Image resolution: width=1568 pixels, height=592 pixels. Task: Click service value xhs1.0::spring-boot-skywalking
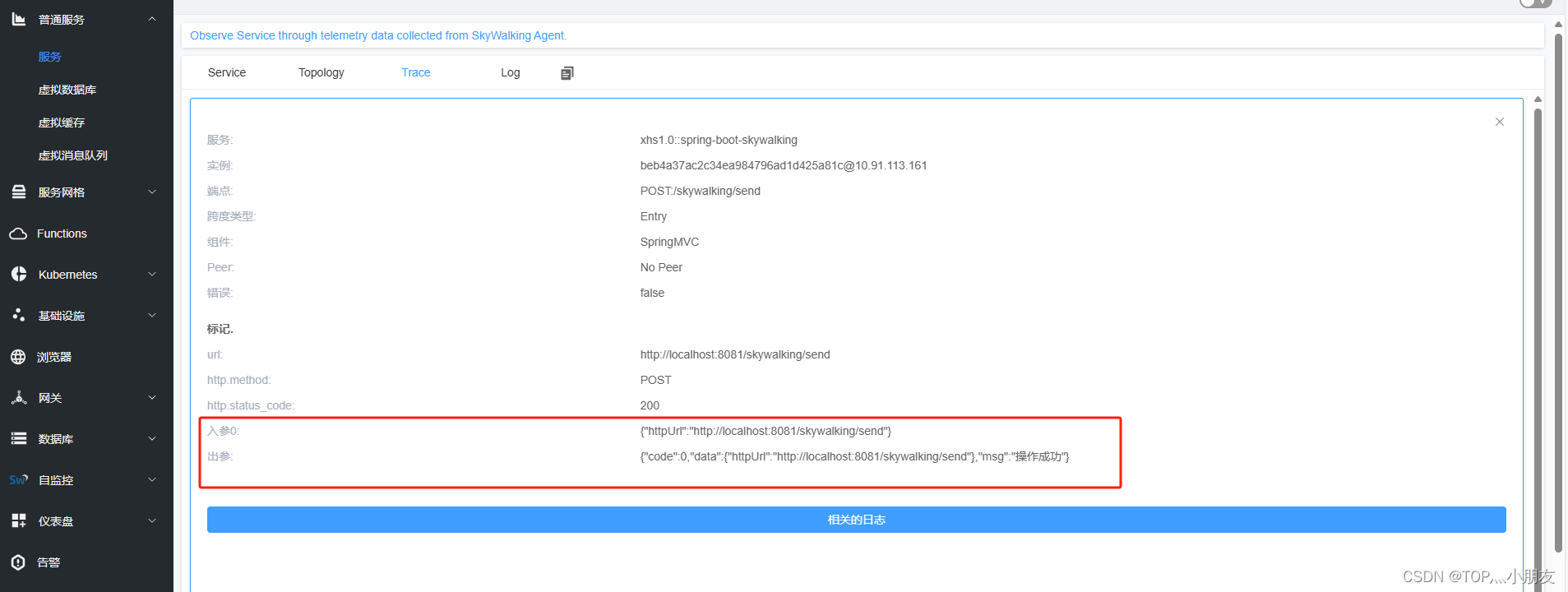[x=719, y=140]
